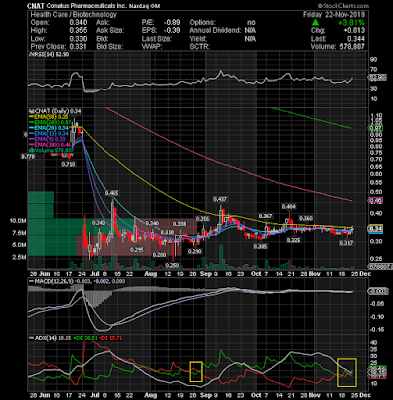Click the Prev Close value 0.331
The width and height of the screenshot is (393, 400).
(79, 46)
